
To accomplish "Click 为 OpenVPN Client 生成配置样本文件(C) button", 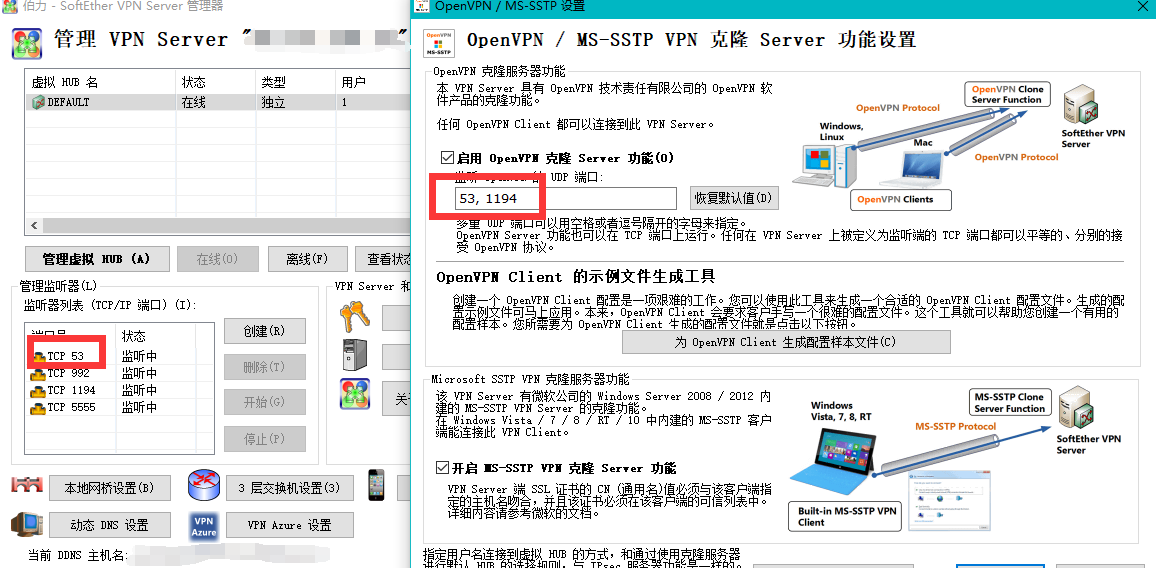I will 786,342.
